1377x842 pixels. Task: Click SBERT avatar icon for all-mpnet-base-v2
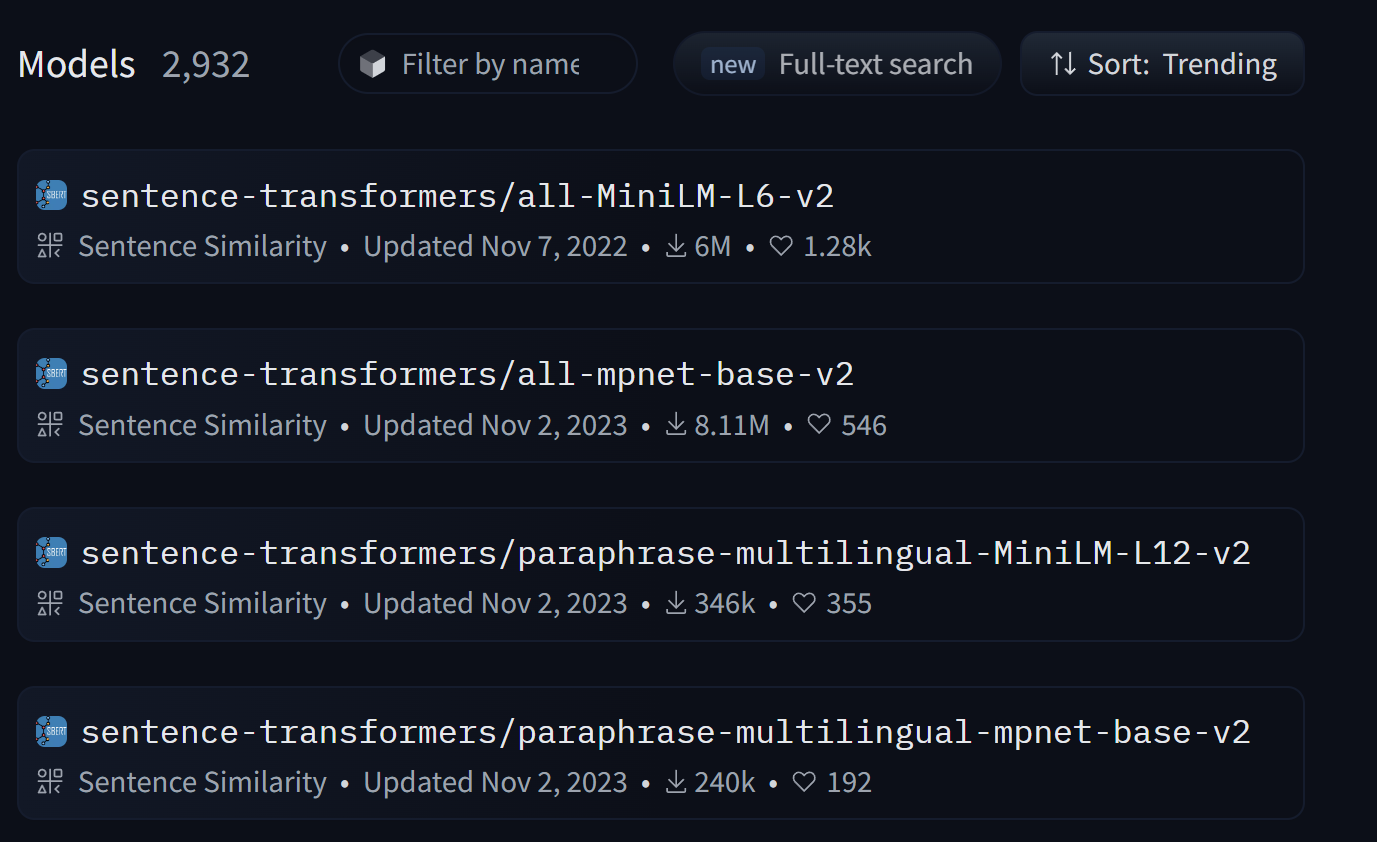click(51, 374)
